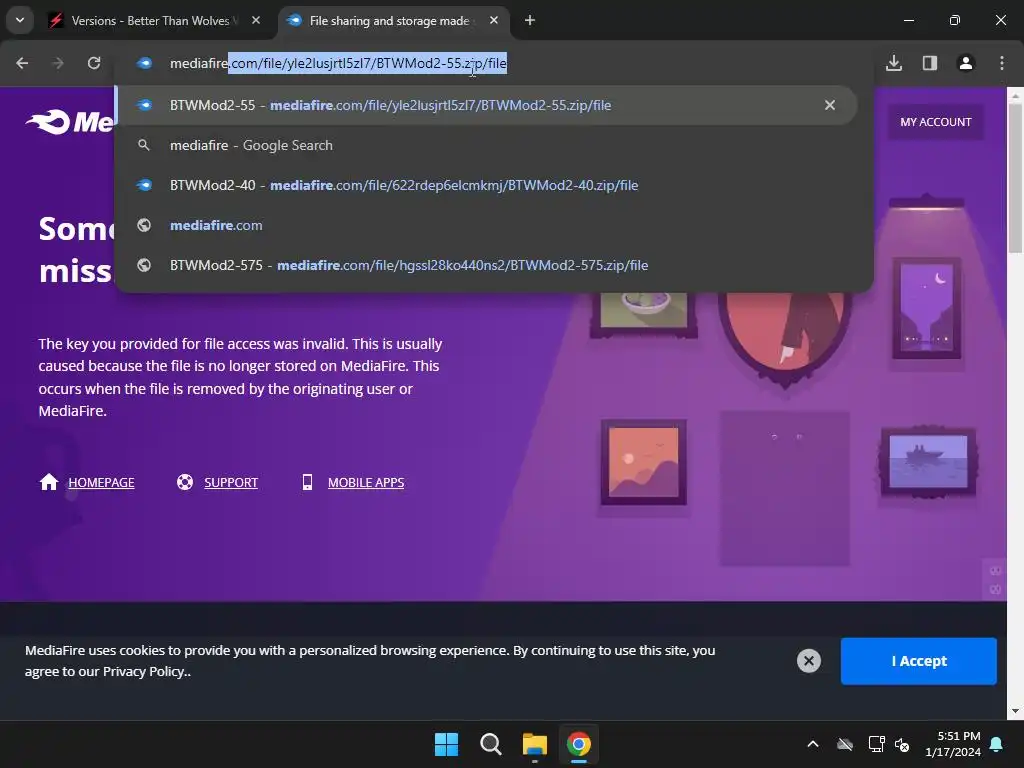Close the Versions - Better Than Wolves tab
The width and height of the screenshot is (1024, 768).
(x=256, y=20)
